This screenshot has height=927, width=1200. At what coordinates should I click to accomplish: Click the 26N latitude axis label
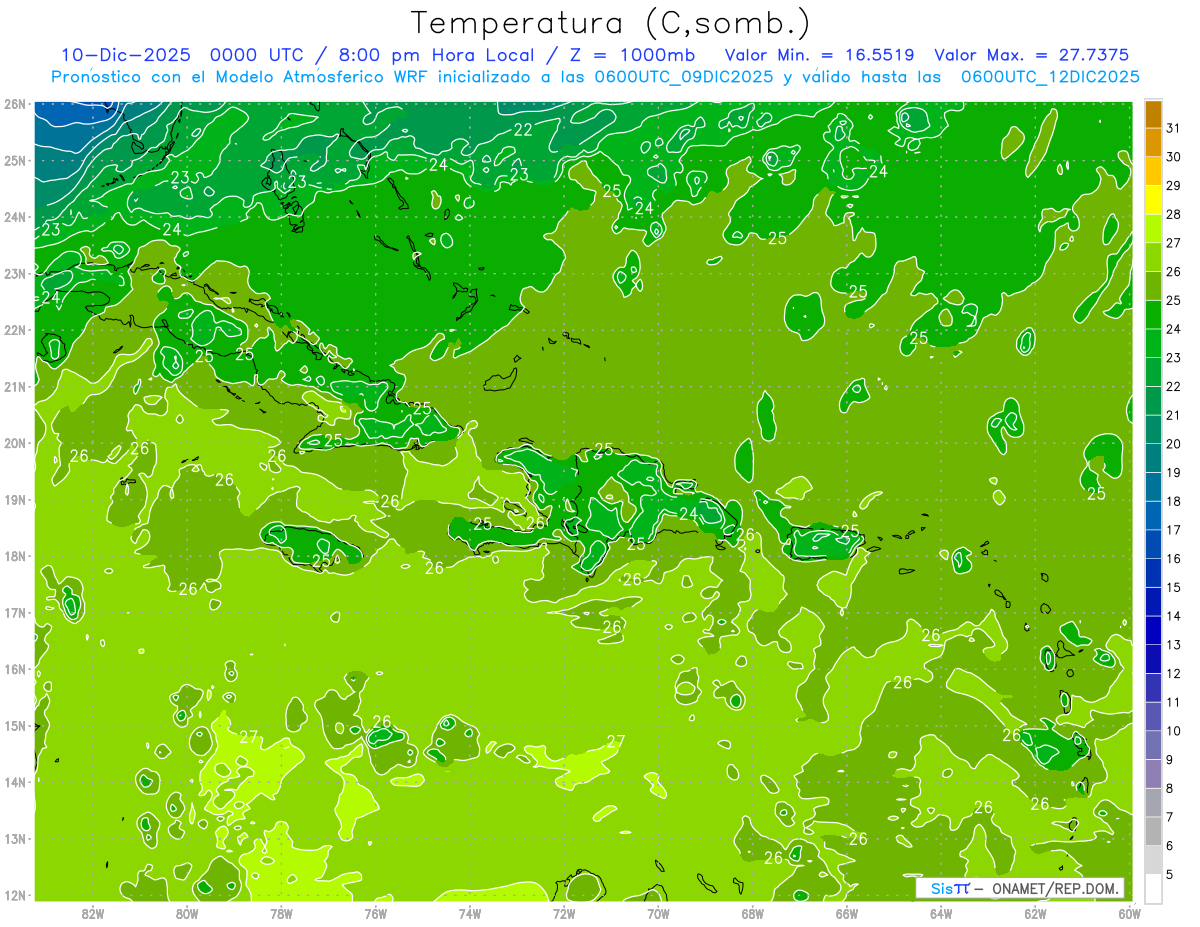point(14,104)
